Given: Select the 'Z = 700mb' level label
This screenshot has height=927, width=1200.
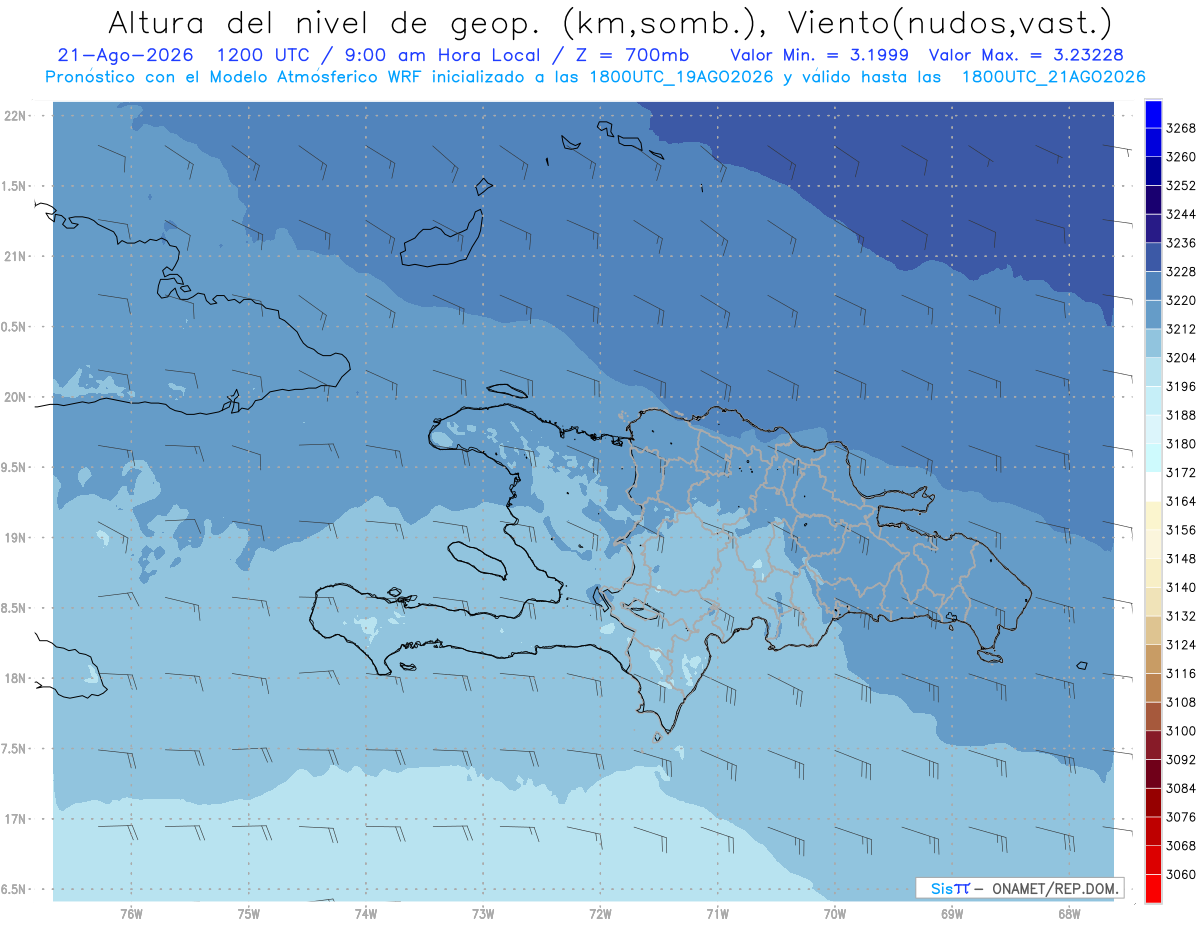Looking at the screenshot, I should tap(632, 54).
